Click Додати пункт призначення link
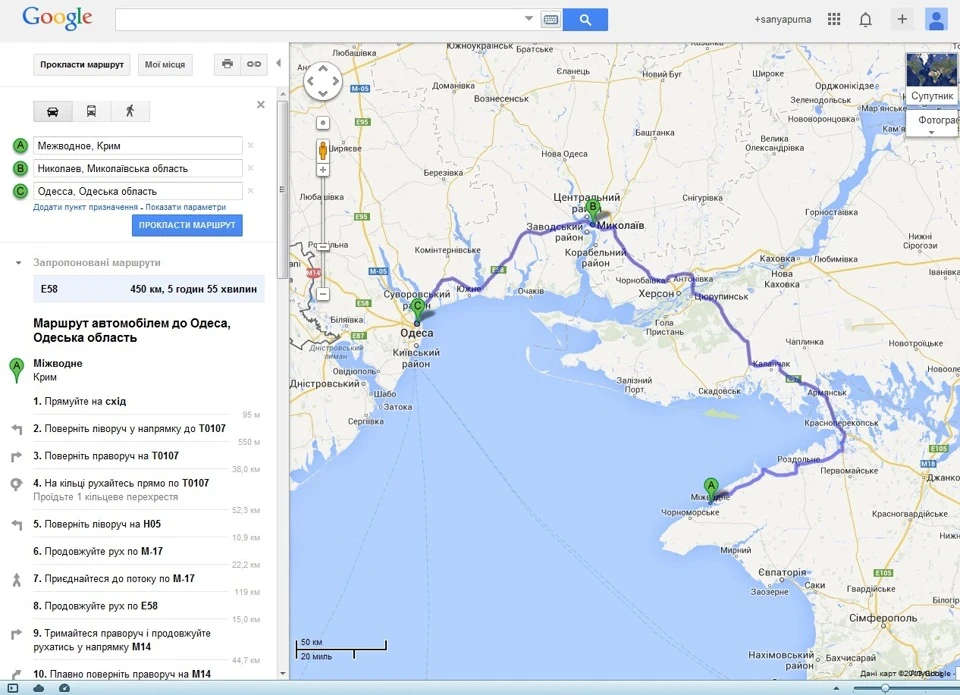This screenshot has width=960, height=695. 86,208
